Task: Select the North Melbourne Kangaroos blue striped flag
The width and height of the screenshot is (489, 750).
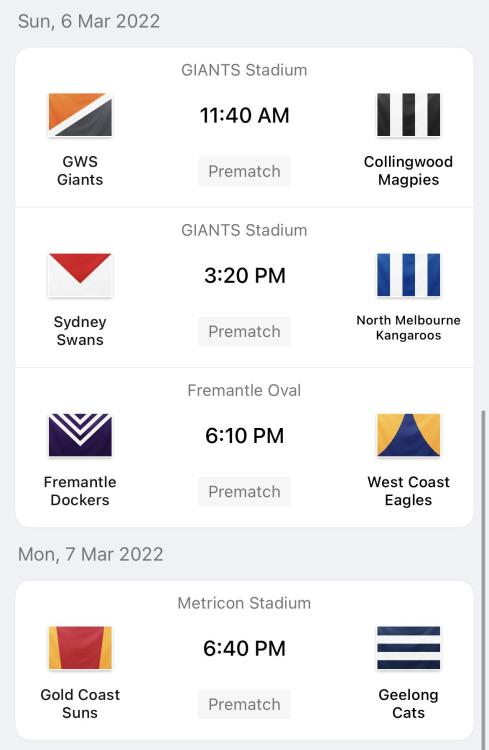Action: (x=408, y=275)
